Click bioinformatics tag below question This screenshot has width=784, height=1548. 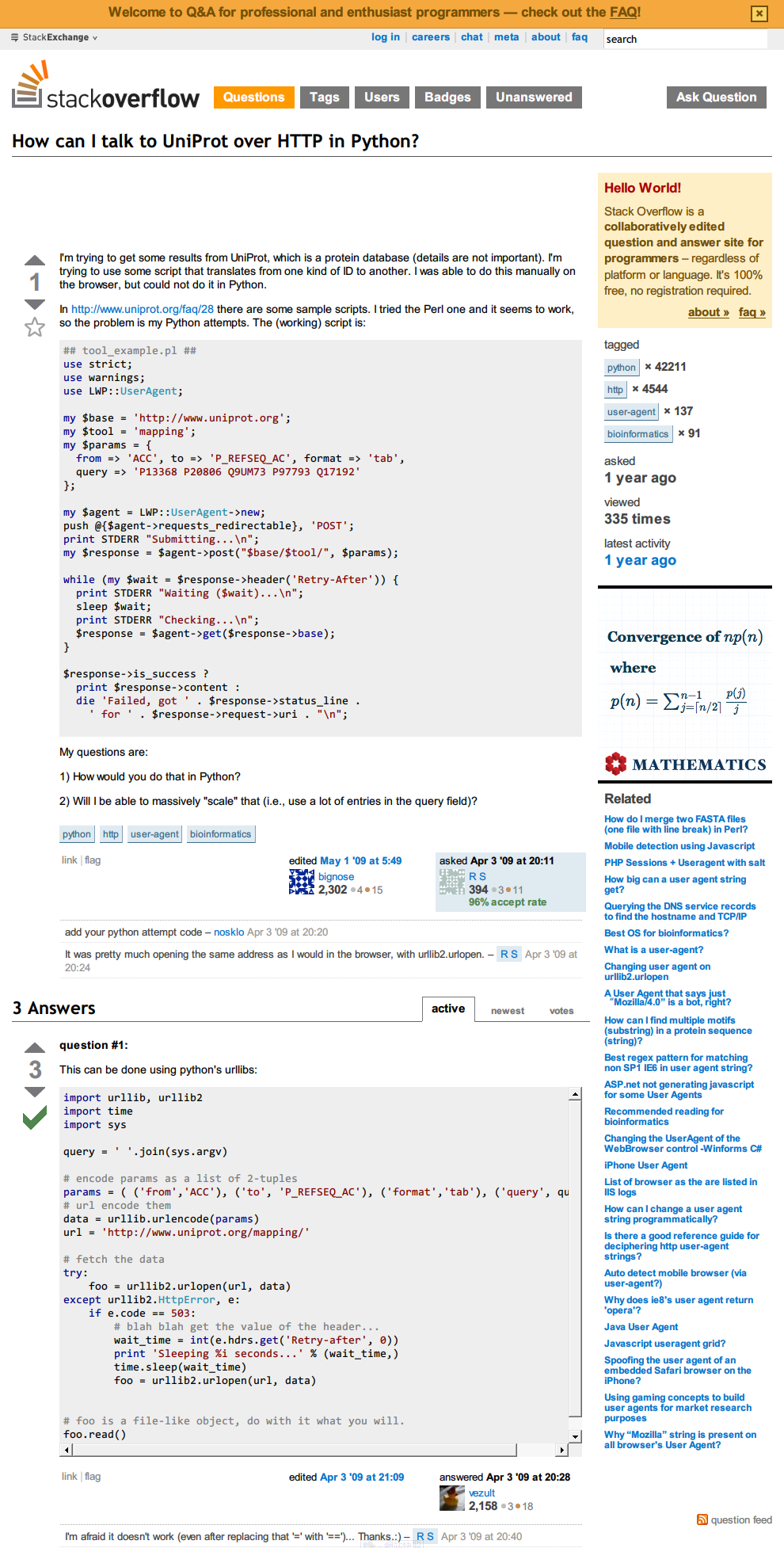point(221,834)
